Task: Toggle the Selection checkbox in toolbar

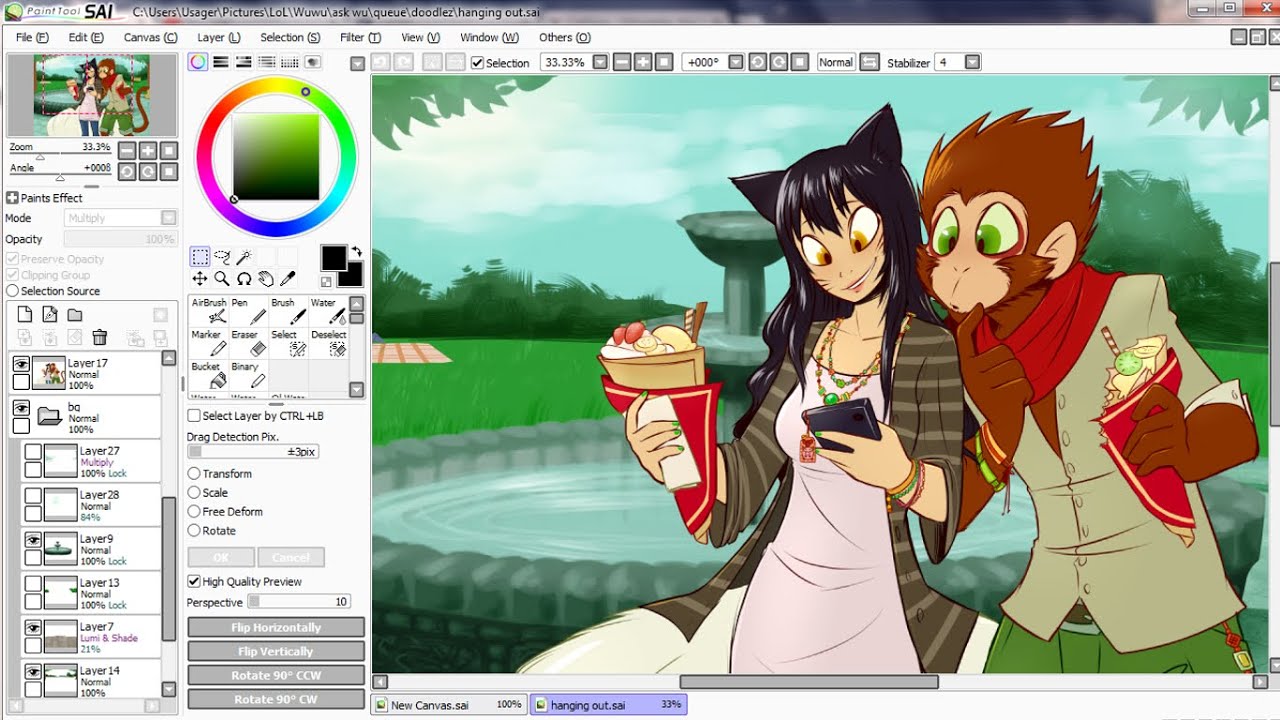Action: 477,63
